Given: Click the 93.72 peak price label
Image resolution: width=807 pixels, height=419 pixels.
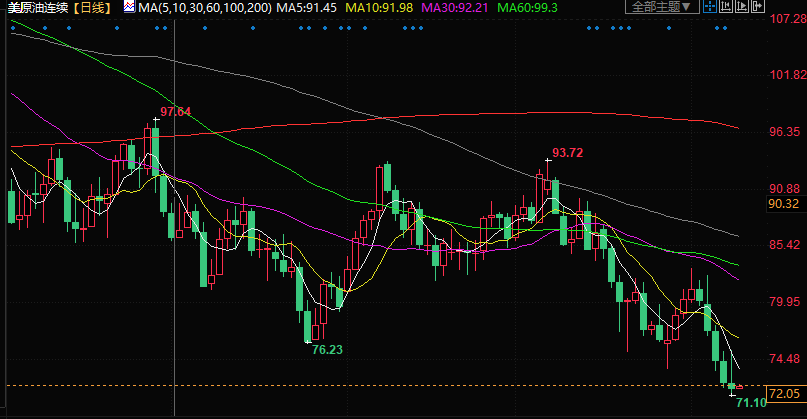Looking at the screenshot, I should click(x=566, y=153).
